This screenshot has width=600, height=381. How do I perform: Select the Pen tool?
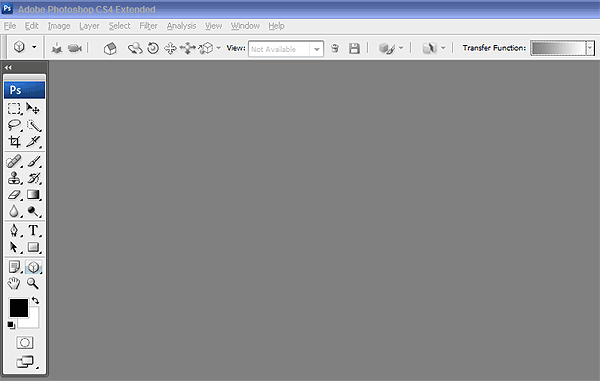(x=14, y=230)
